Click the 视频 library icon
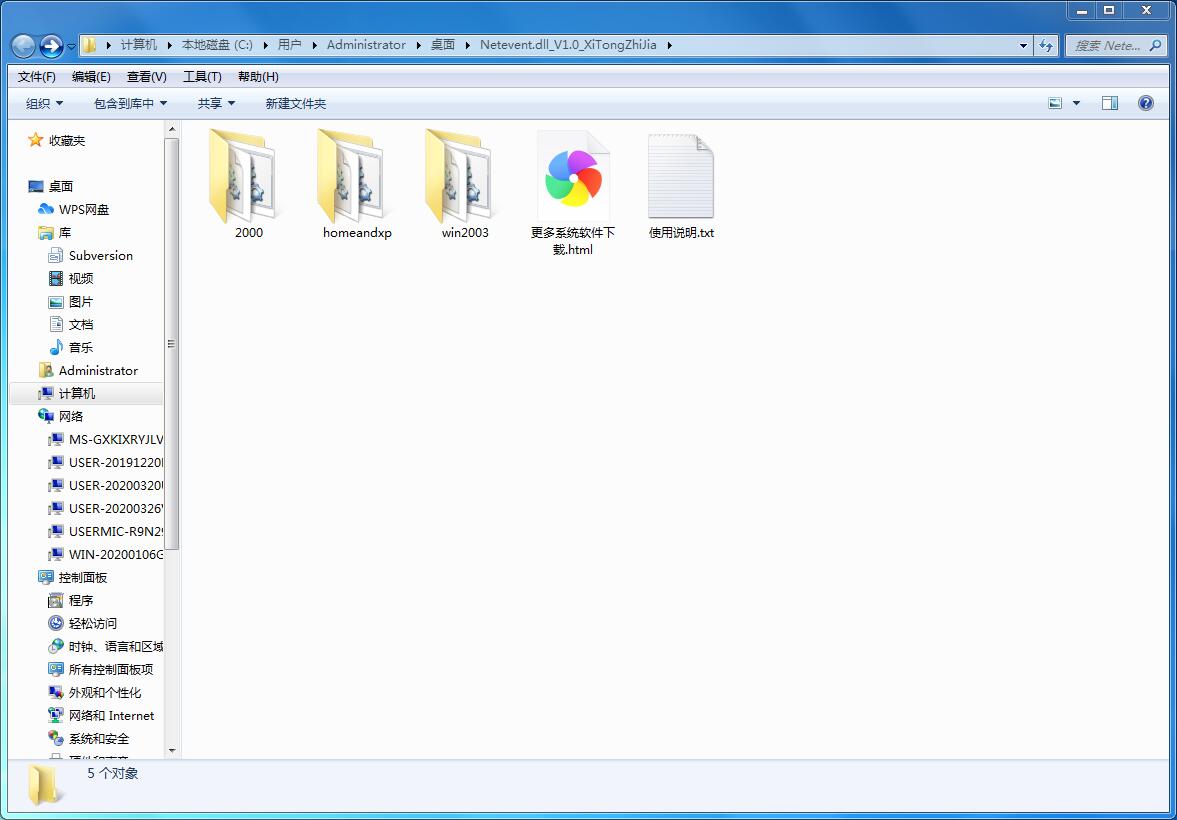 pos(56,279)
